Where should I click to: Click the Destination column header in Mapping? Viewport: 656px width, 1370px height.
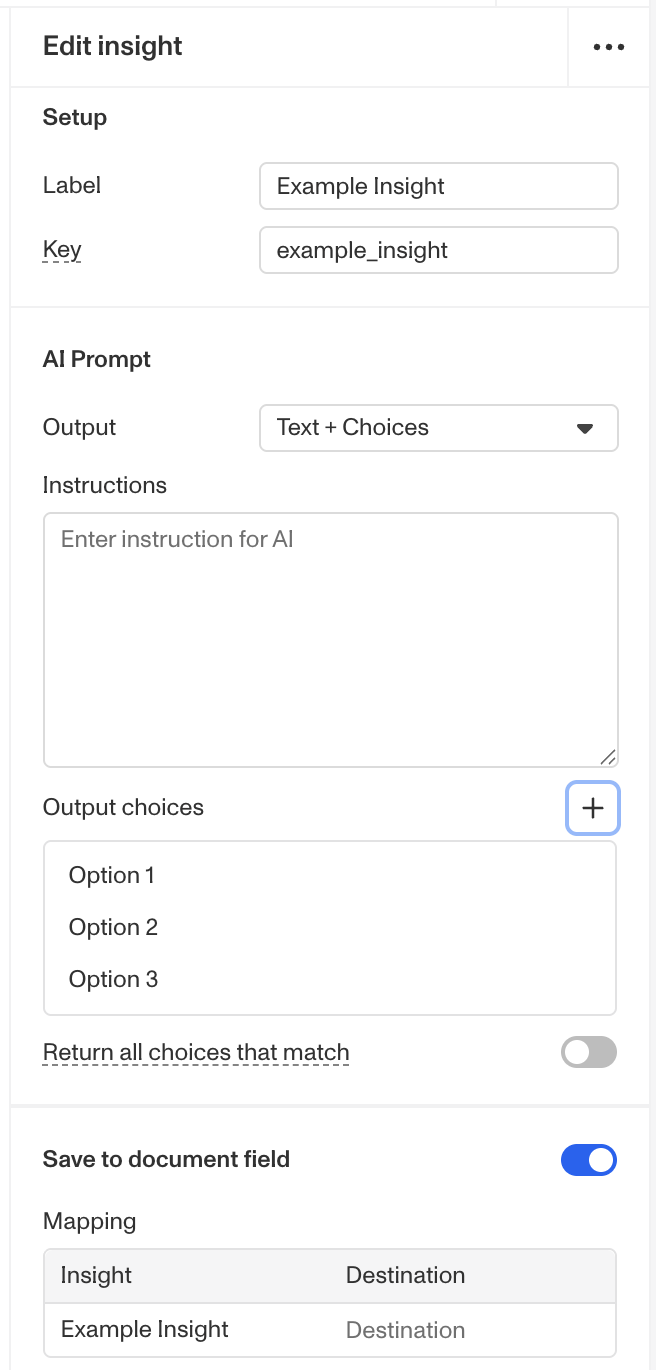pyautogui.click(x=405, y=1276)
